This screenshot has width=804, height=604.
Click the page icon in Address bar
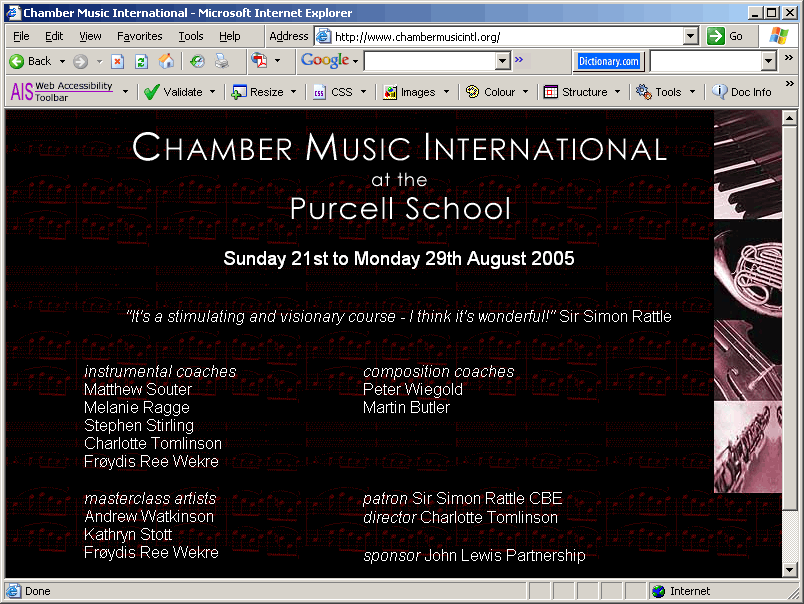[x=323, y=36]
